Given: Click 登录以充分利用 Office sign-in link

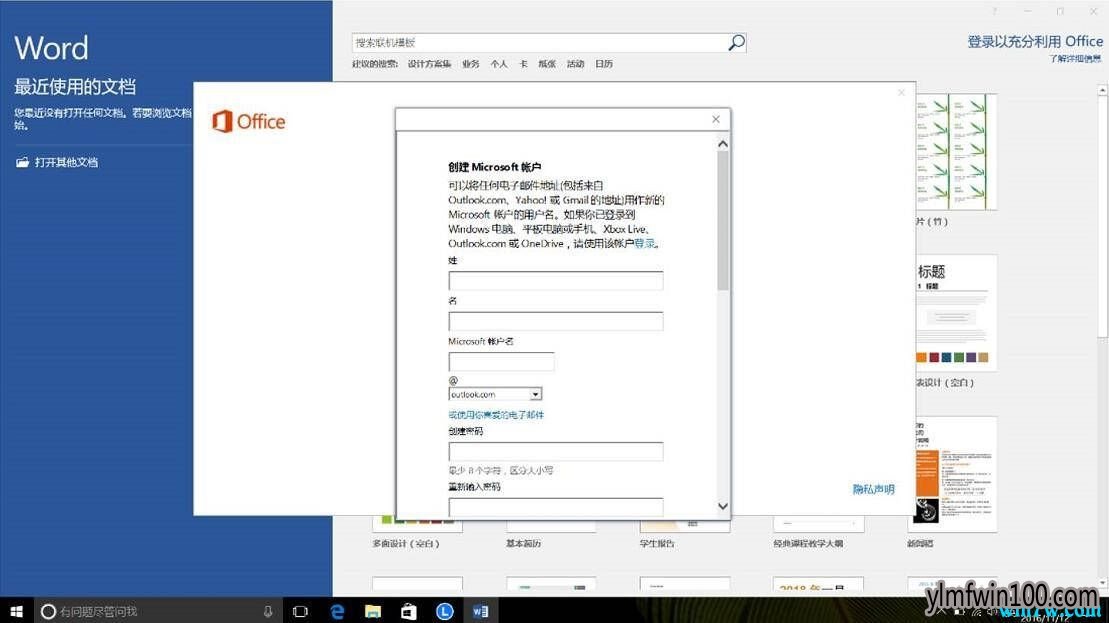Looking at the screenshot, I should pyautogui.click(x=1035, y=42).
